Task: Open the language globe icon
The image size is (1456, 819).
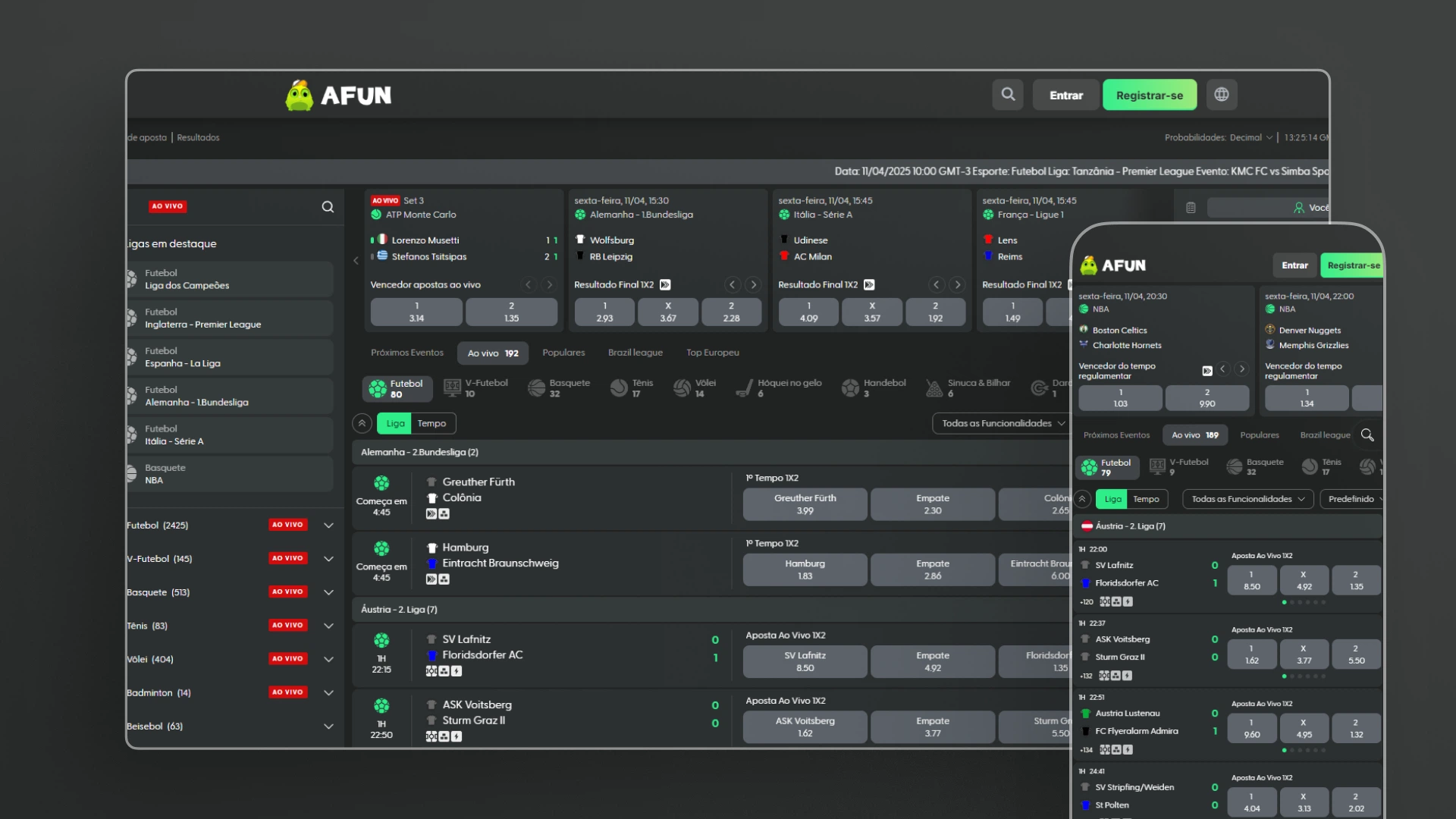Action: [x=1222, y=95]
